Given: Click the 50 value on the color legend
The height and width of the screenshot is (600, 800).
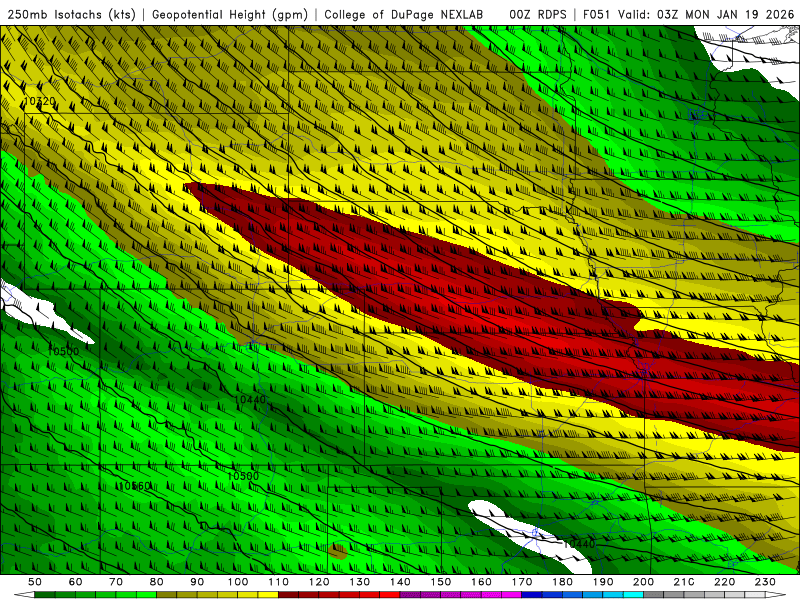Looking at the screenshot, I should [x=35, y=582].
